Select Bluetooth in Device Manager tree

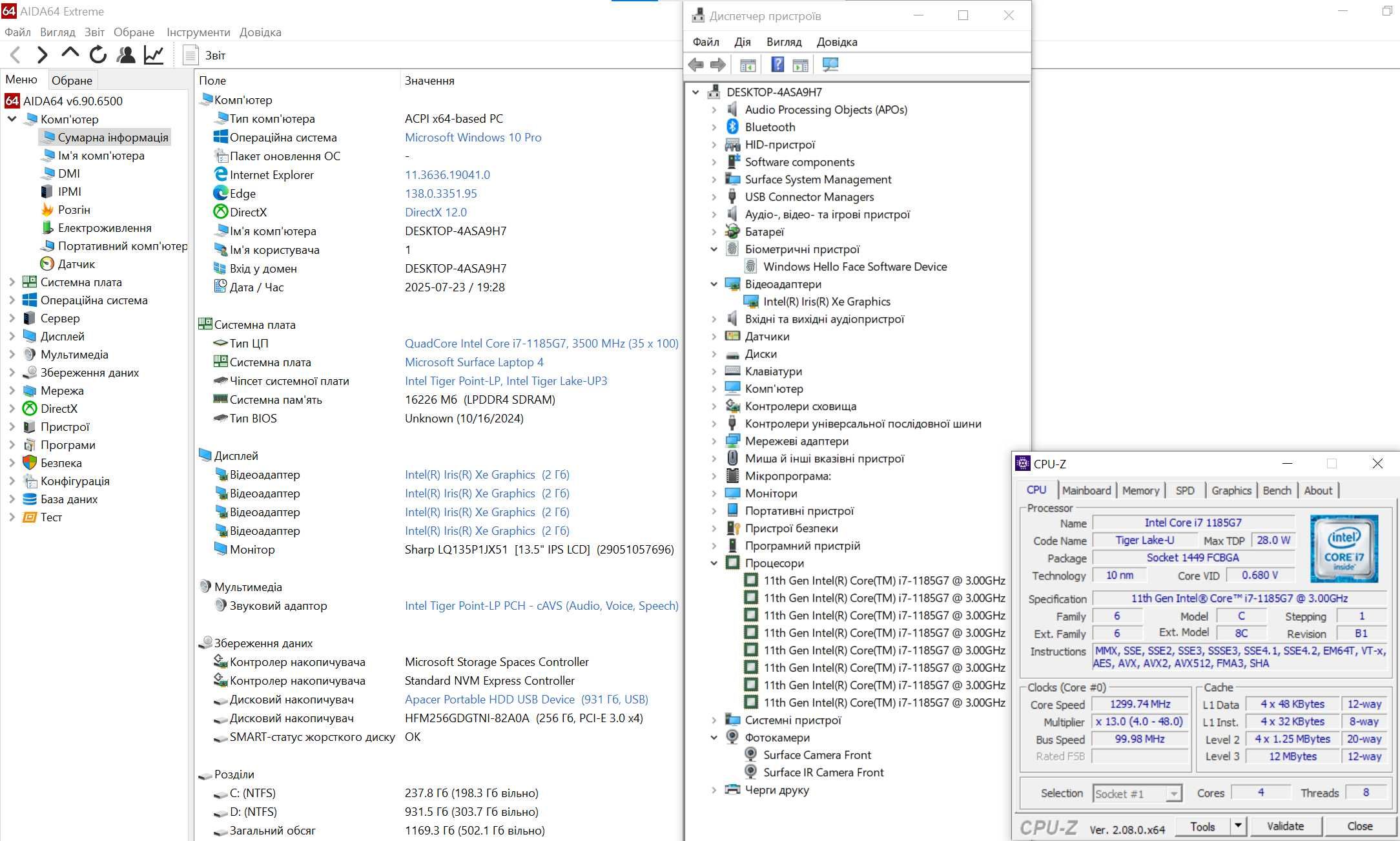pyautogui.click(x=770, y=127)
